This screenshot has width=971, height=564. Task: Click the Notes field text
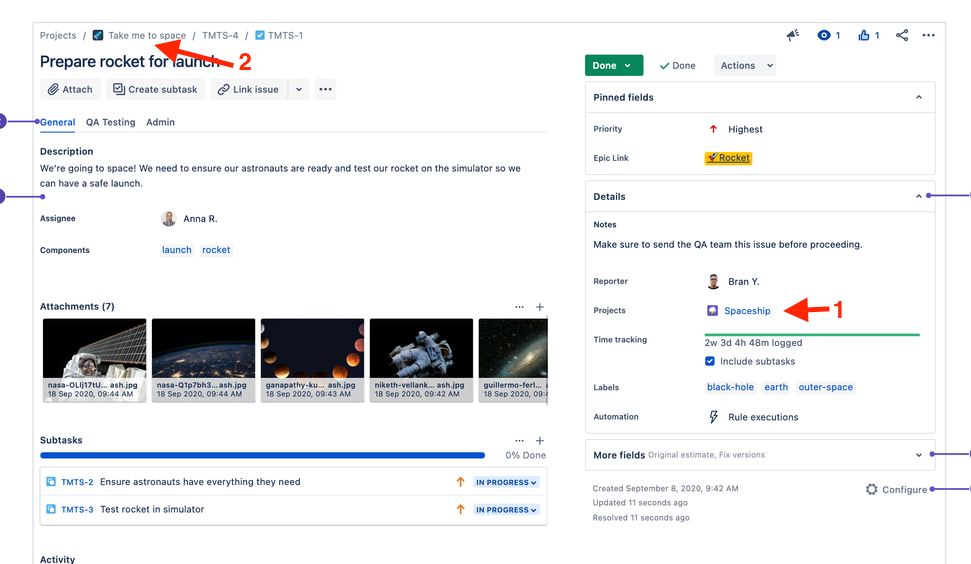[x=728, y=245]
